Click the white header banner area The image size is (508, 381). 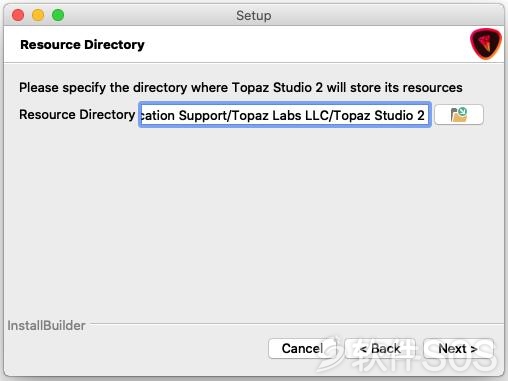point(254,44)
